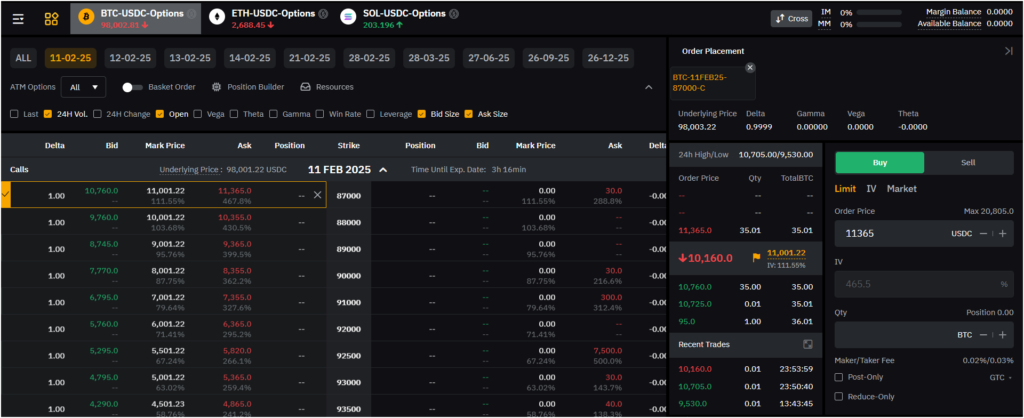
Task: Collapse the 11 FEB 2025 expiry section
Action: (383, 170)
